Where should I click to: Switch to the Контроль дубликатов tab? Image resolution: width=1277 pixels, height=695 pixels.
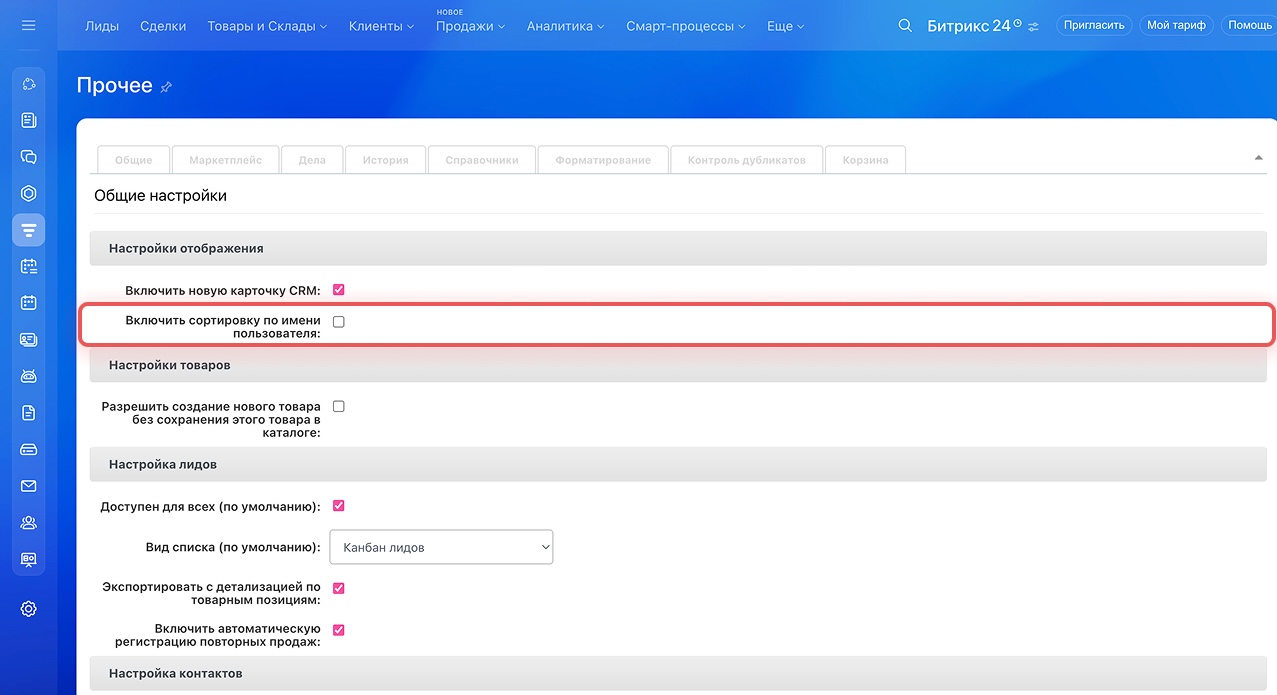(x=746, y=160)
